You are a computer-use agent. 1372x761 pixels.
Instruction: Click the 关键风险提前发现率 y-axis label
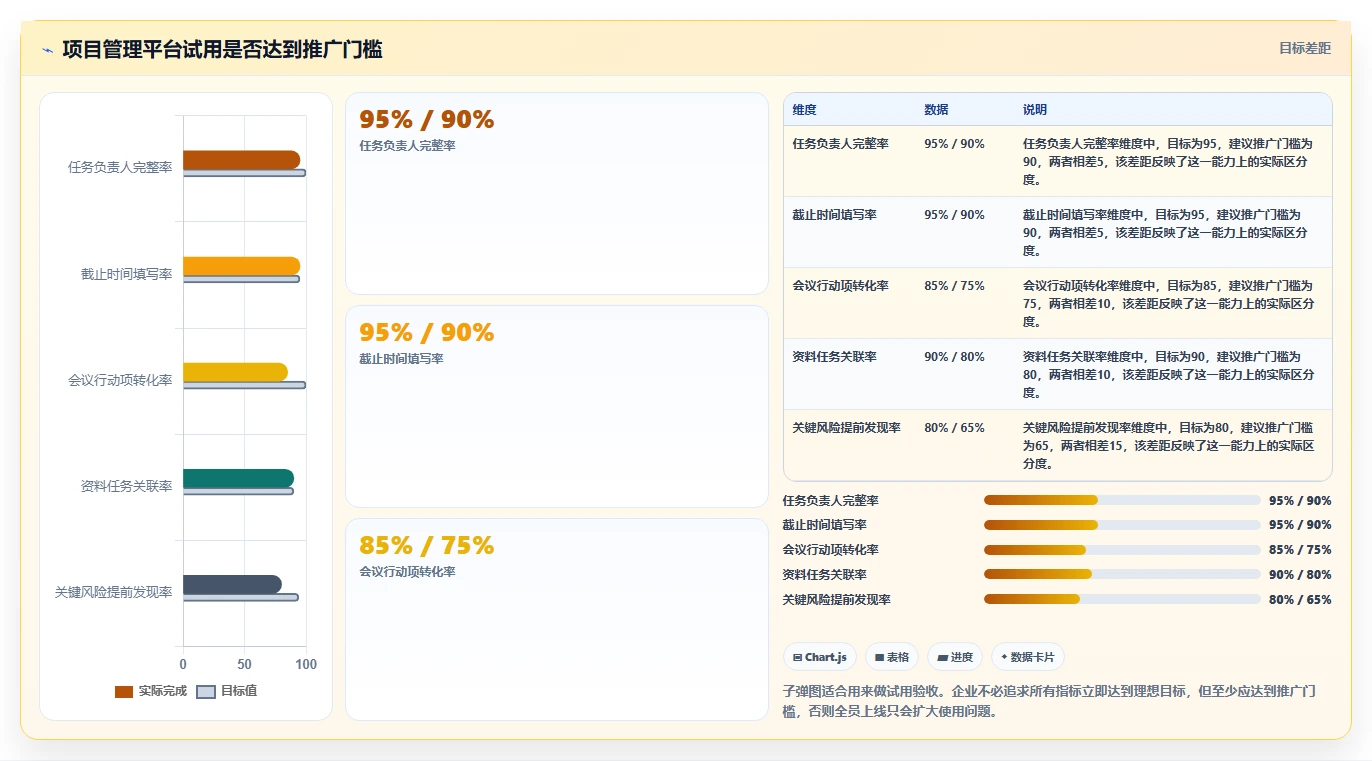coord(114,592)
